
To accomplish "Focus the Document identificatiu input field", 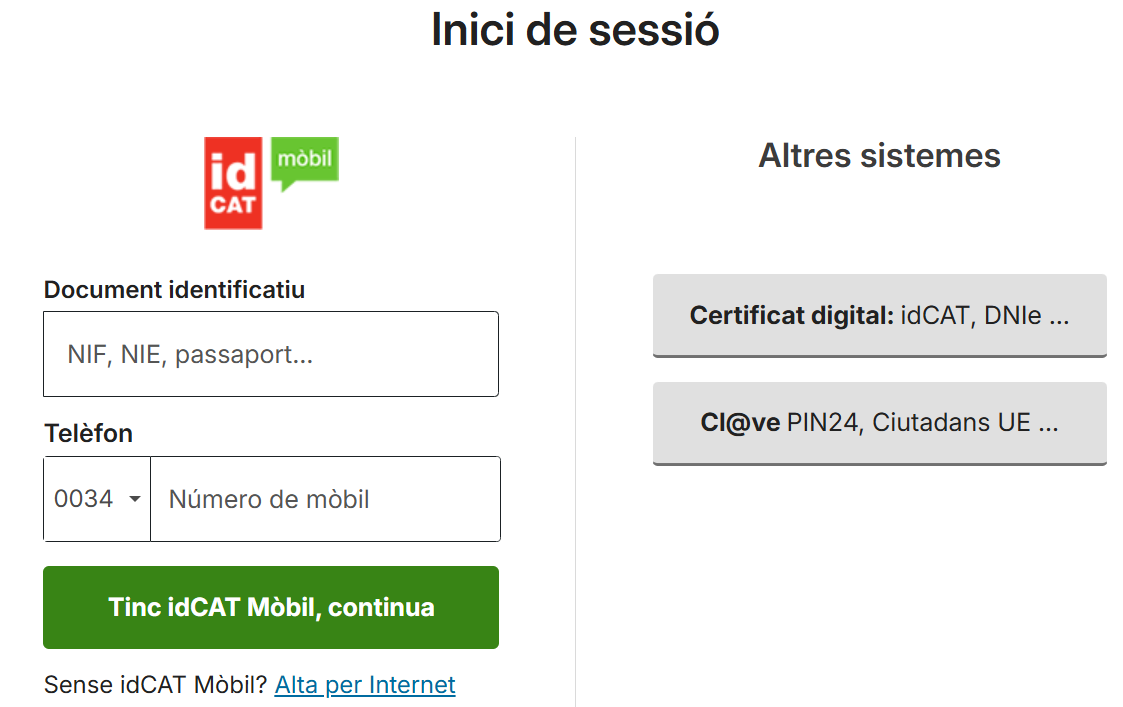I will pos(270,354).
